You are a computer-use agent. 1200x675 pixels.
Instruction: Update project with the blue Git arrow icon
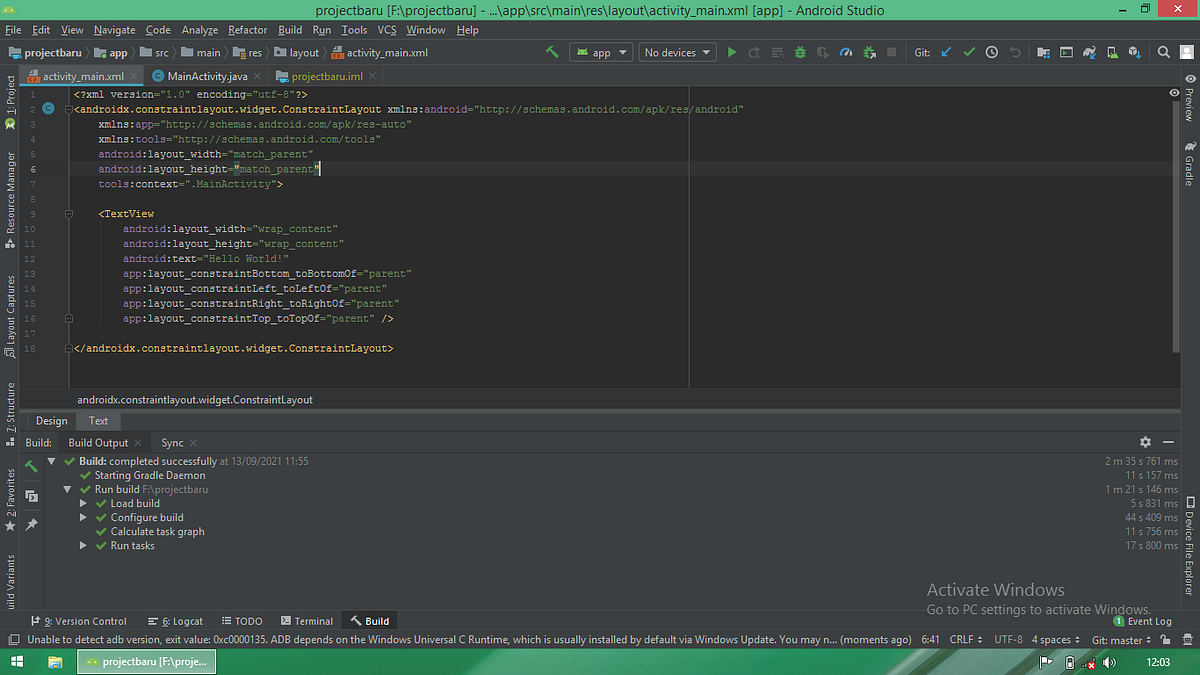(945, 52)
